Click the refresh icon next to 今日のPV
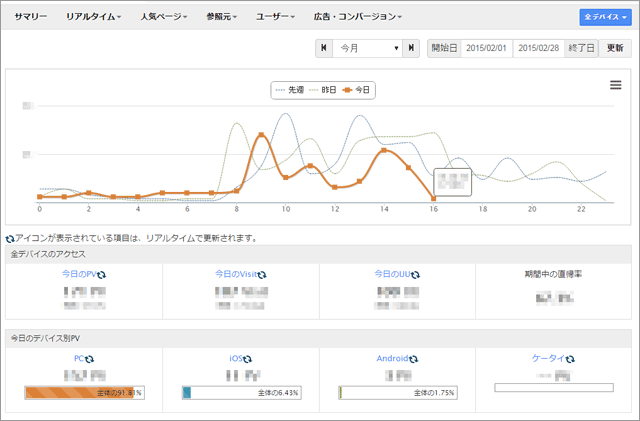Viewport: 640px width, 421px height. [101, 275]
